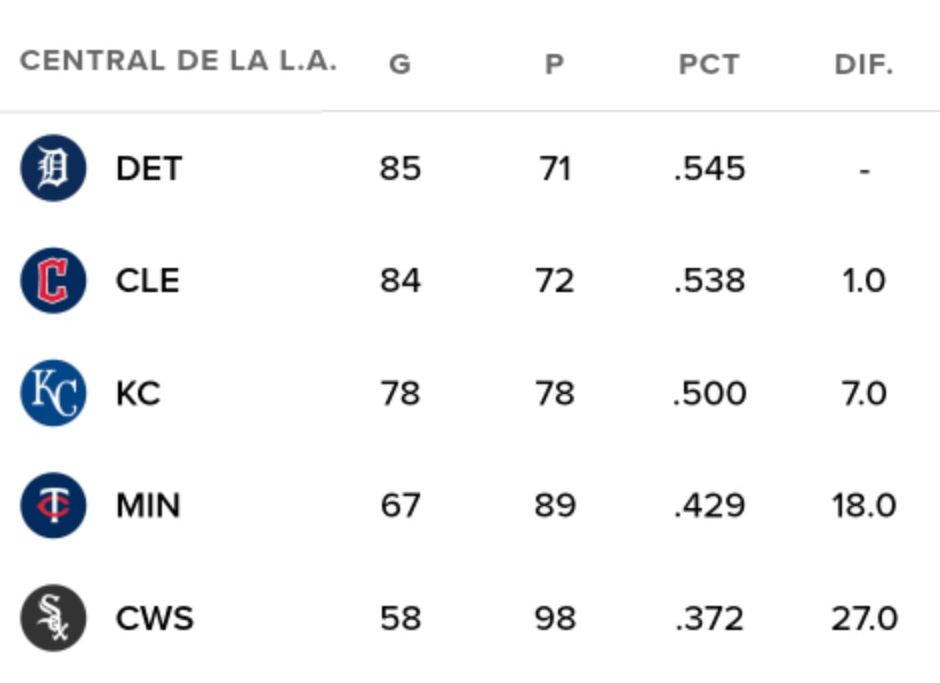Click Minnesota's 18.0 games behind value
940x683 pixels.
click(863, 506)
